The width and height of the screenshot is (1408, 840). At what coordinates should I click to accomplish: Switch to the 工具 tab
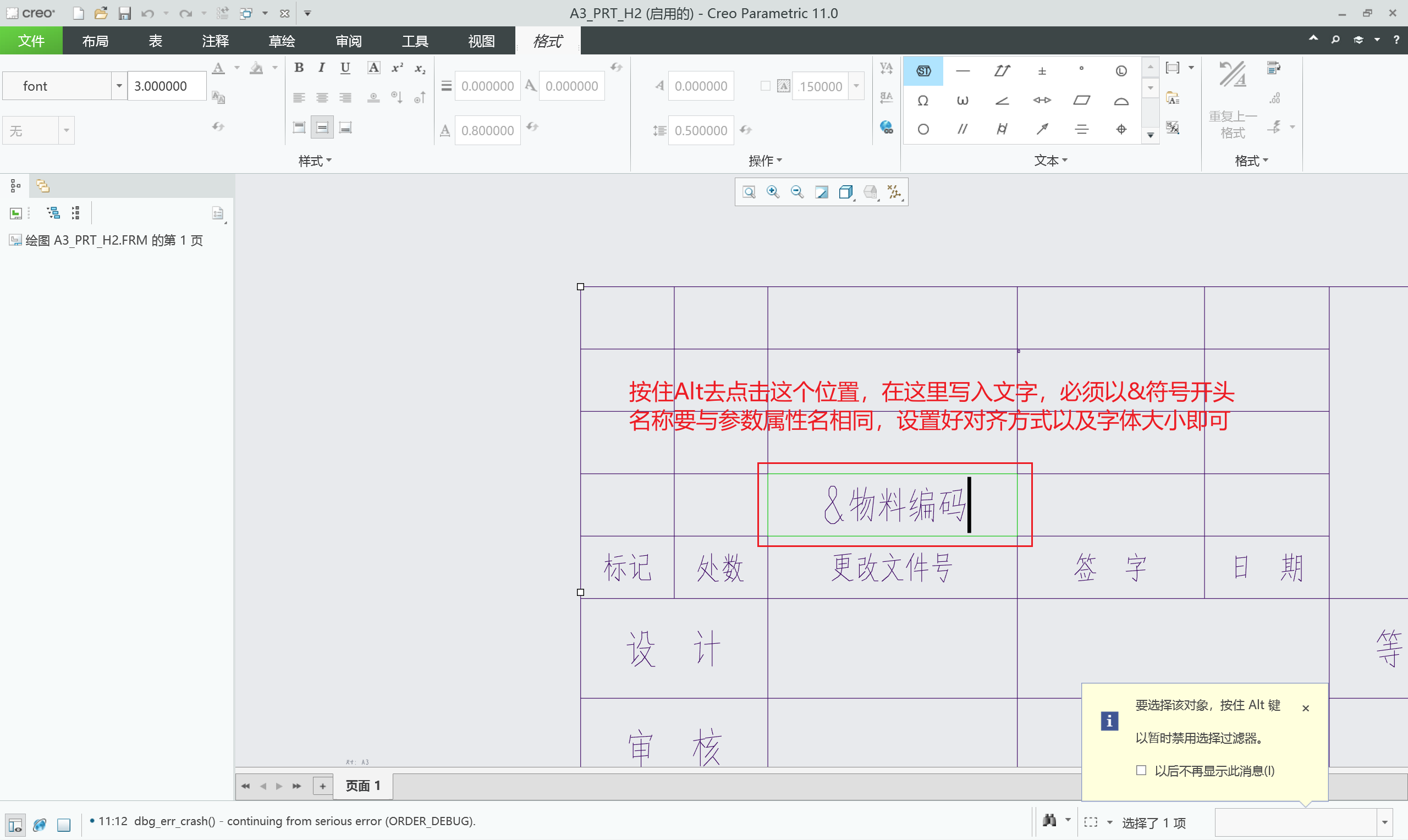coord(415,41)
